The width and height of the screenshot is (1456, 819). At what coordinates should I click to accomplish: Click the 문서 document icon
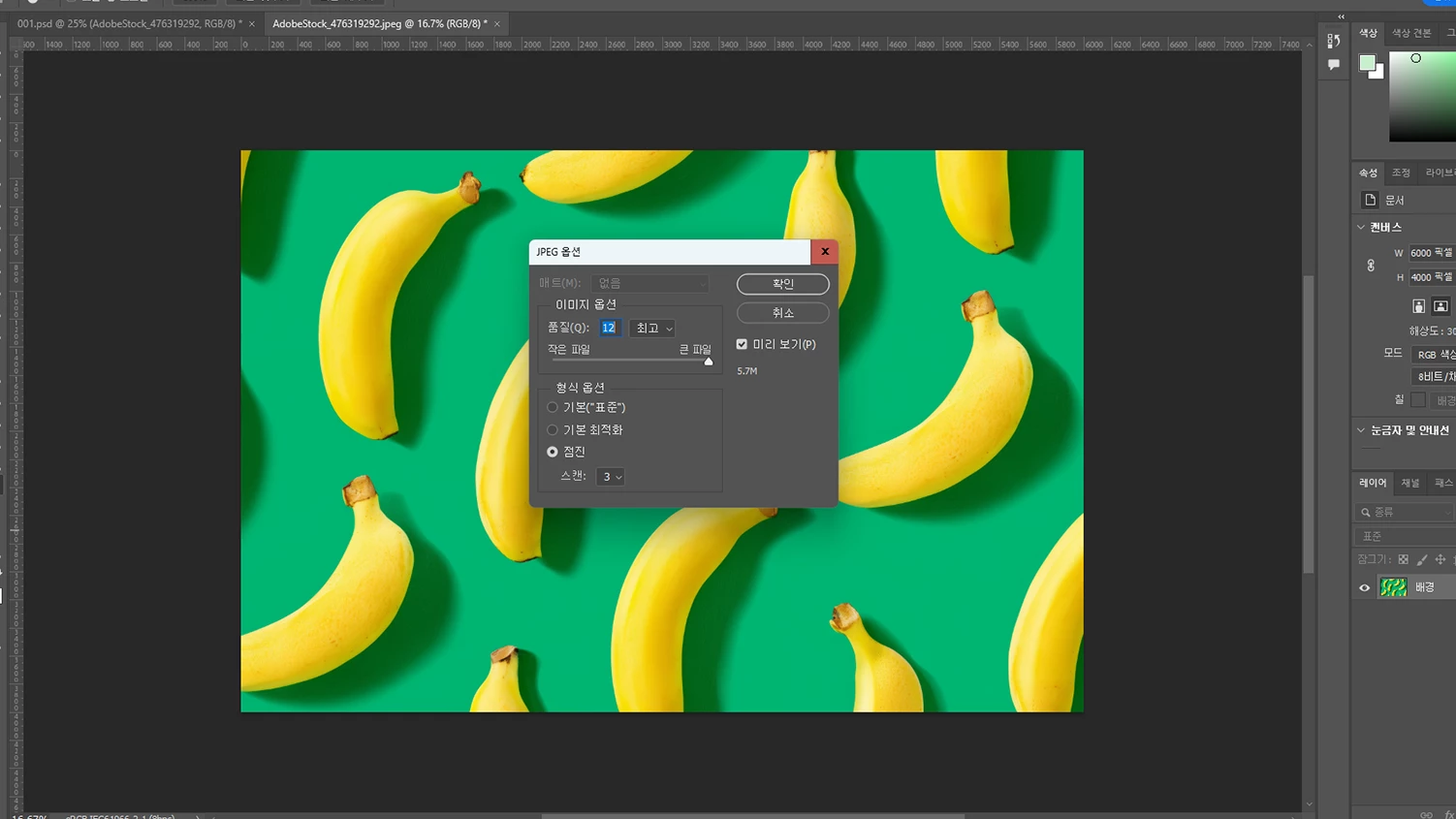[1370, 200]
